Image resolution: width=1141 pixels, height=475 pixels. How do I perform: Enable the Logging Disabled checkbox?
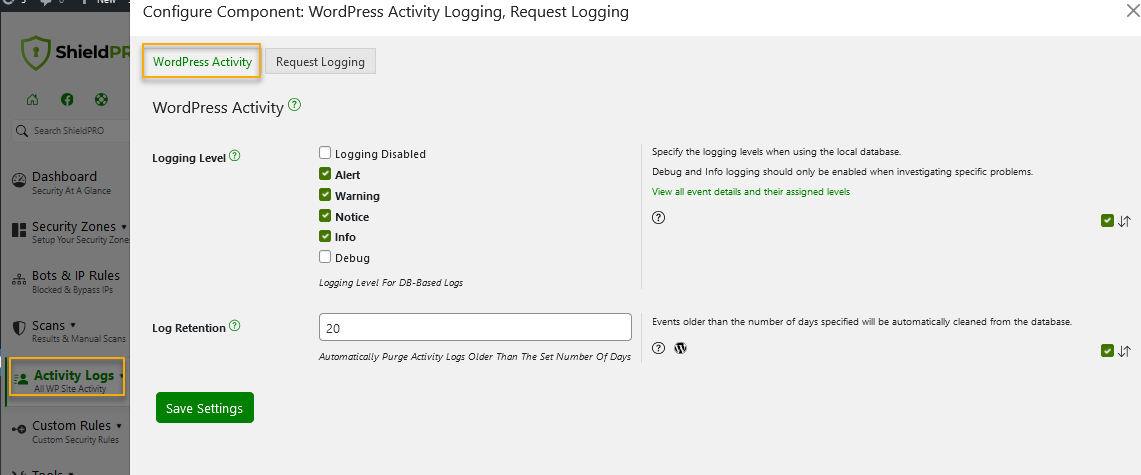click(x=325, y=153)
